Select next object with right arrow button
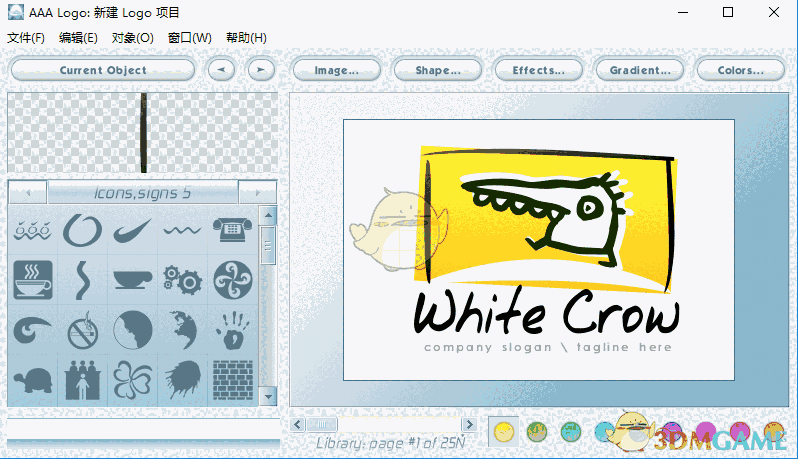Screen dimensions: 798x459 pos(261,70)
